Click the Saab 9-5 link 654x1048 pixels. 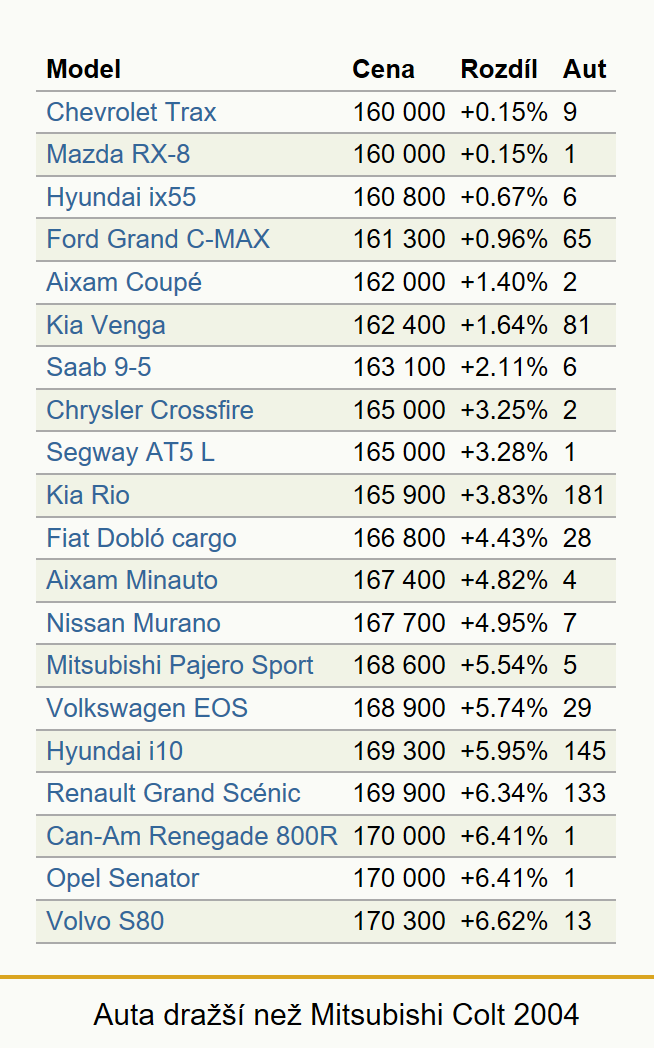click(99, 367)
